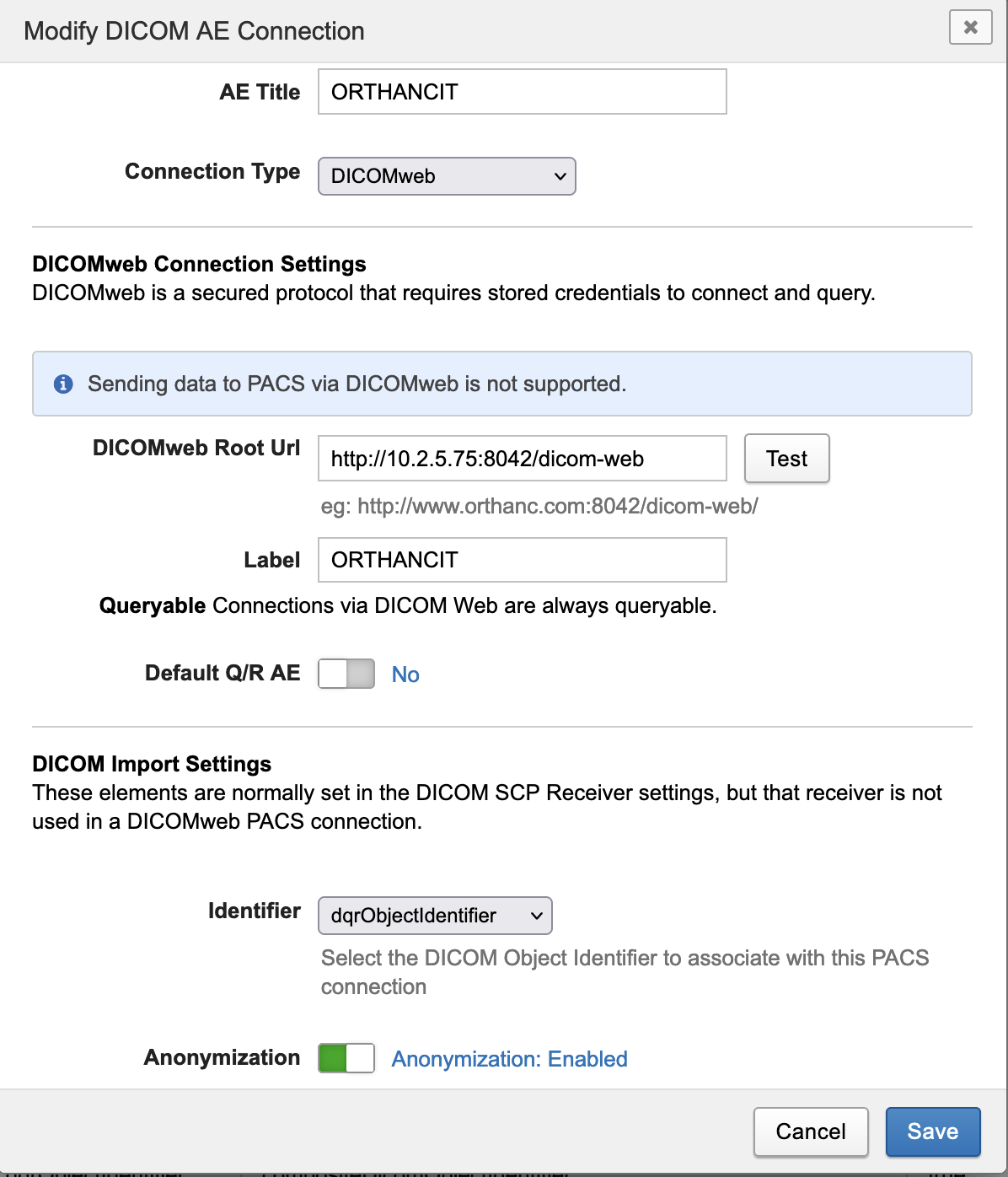Click the info icon in the blue banner

click(63, 384)
